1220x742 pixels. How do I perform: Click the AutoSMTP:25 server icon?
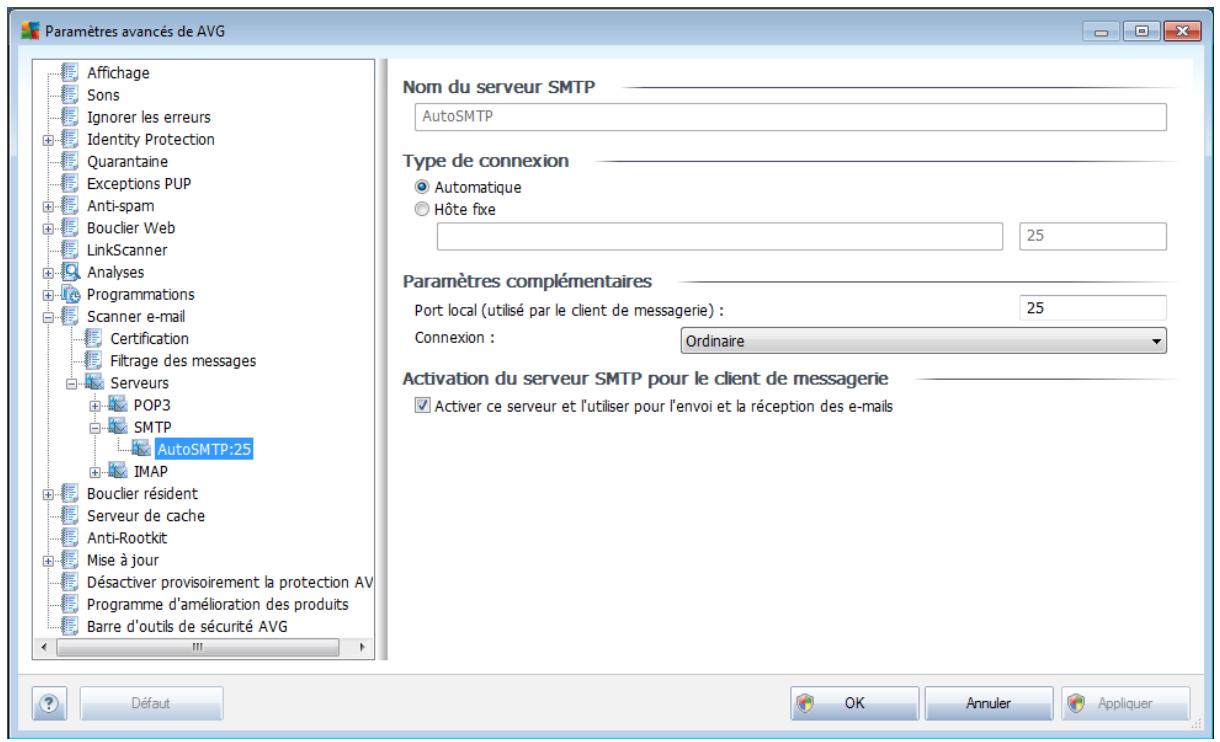coord(143,449)
